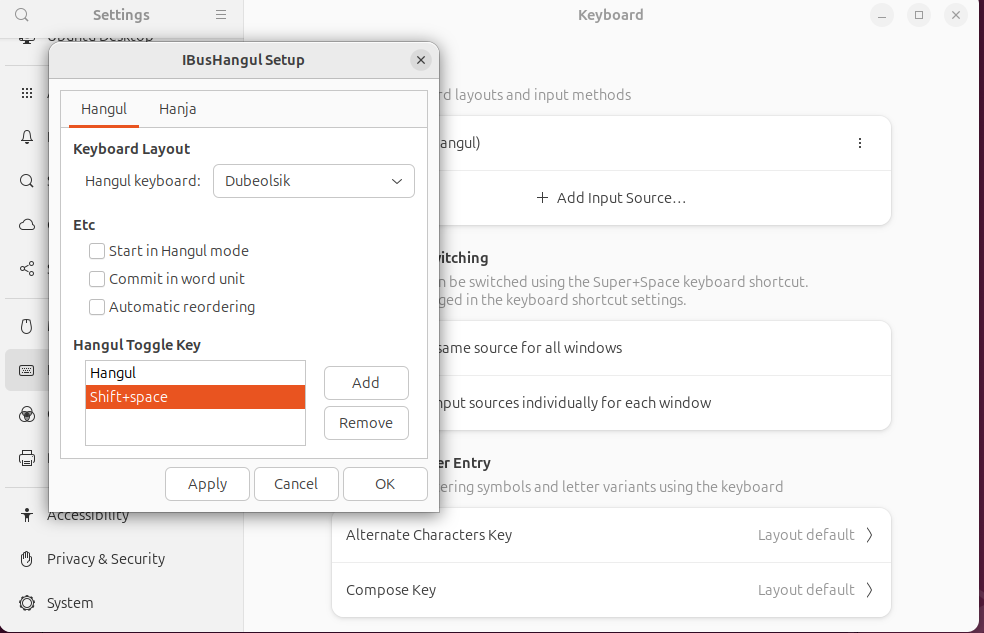This screenshot has height=633, width=984.
Task: Open the input source three-dot menu
Action: pos(860,143)
